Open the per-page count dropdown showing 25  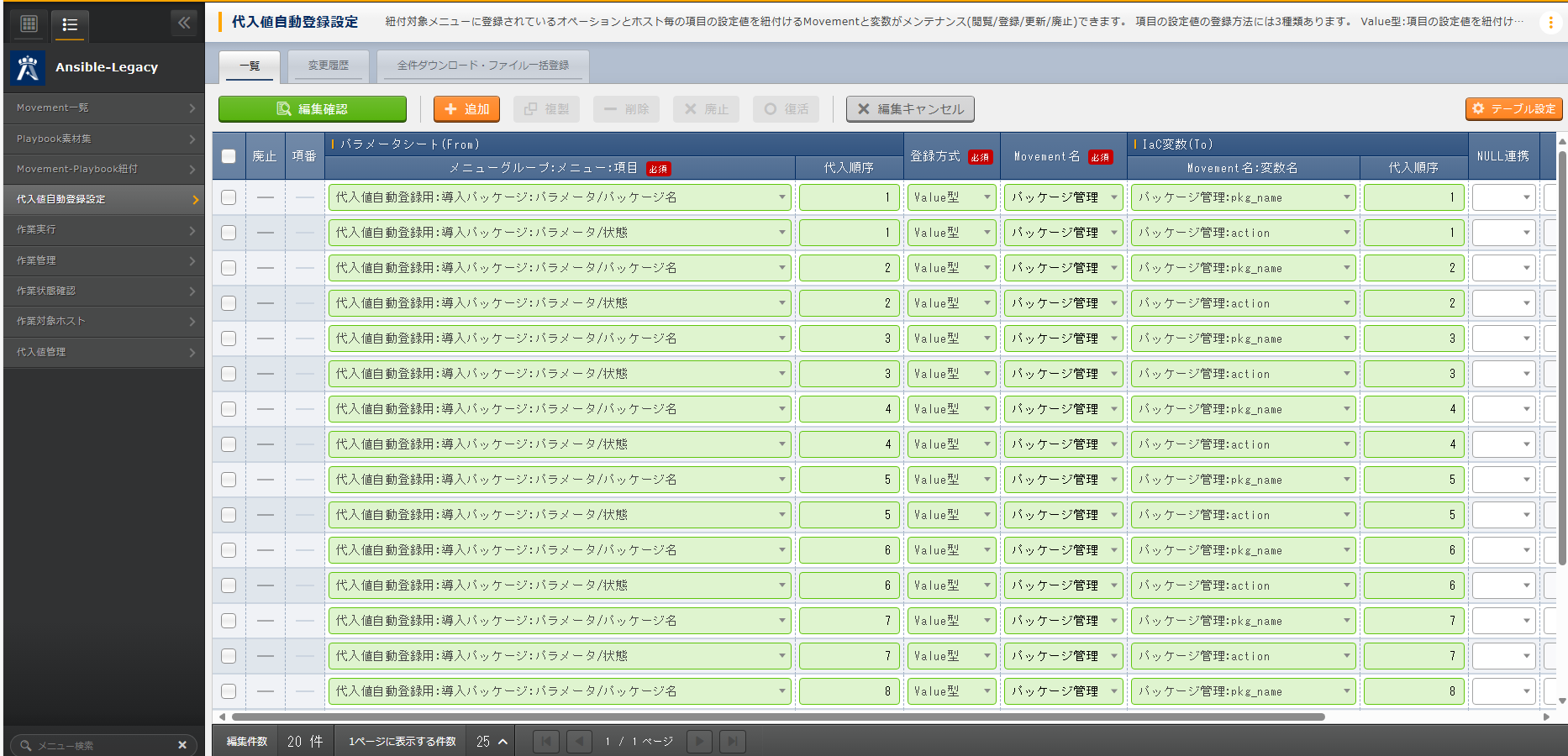tap(490, 742)
